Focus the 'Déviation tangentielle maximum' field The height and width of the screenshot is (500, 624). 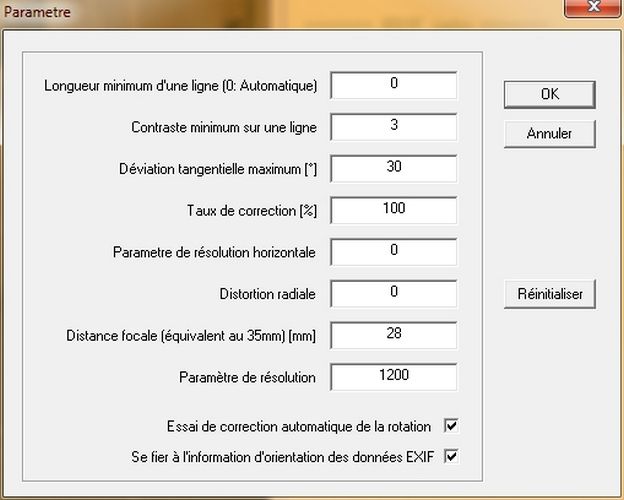coord(393,168)
